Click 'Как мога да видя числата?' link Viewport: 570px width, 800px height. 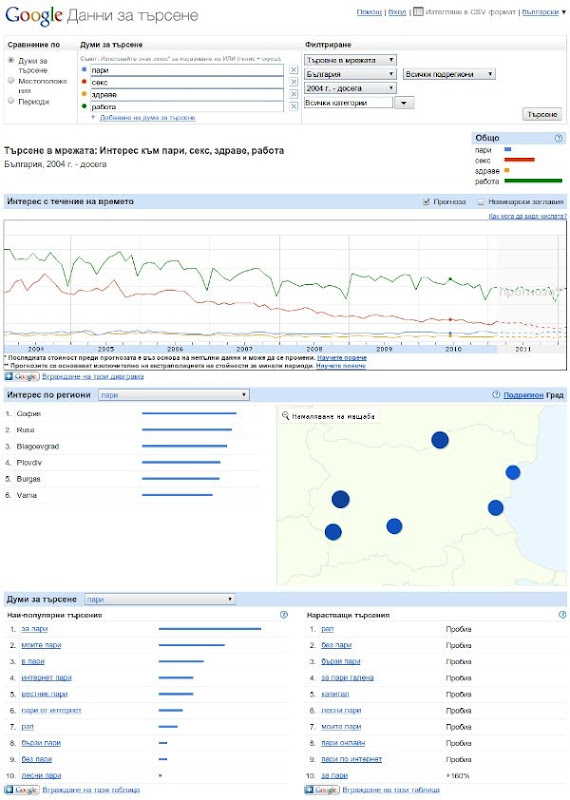click(x=528, y=216)
